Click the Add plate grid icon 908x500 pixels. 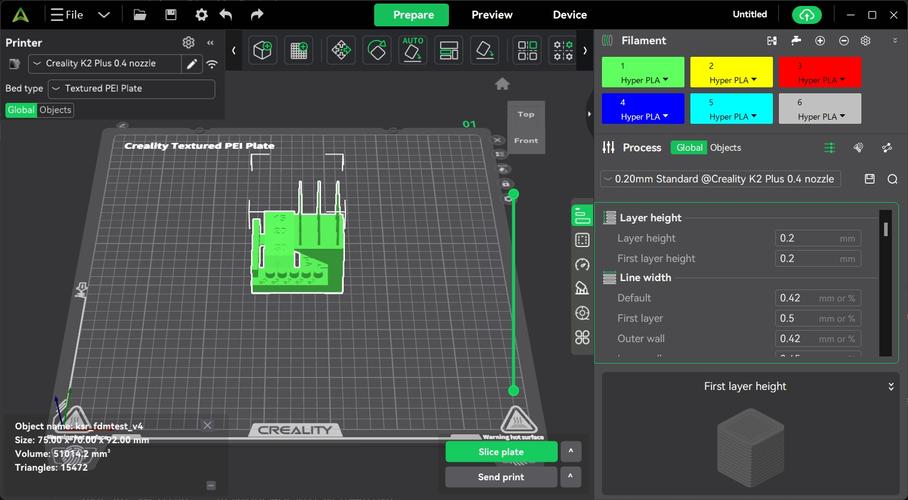coord(299,50)
